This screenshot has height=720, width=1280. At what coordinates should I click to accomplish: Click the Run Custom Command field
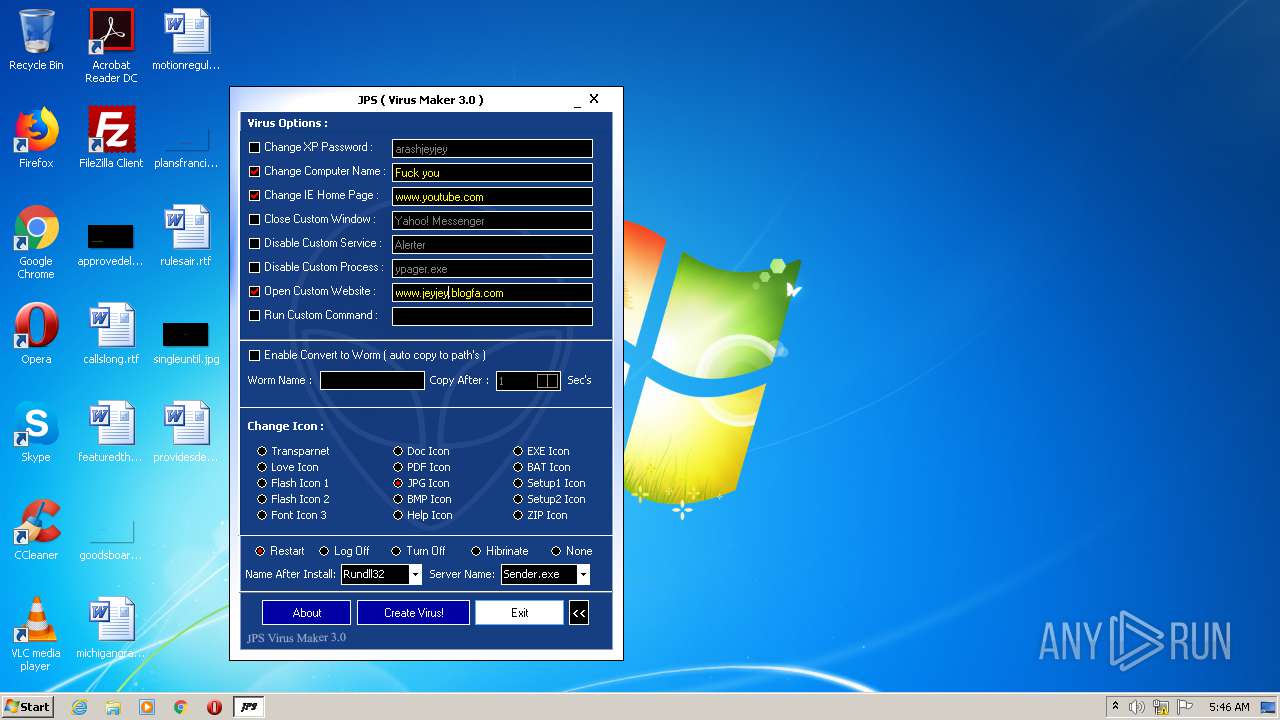492,316
